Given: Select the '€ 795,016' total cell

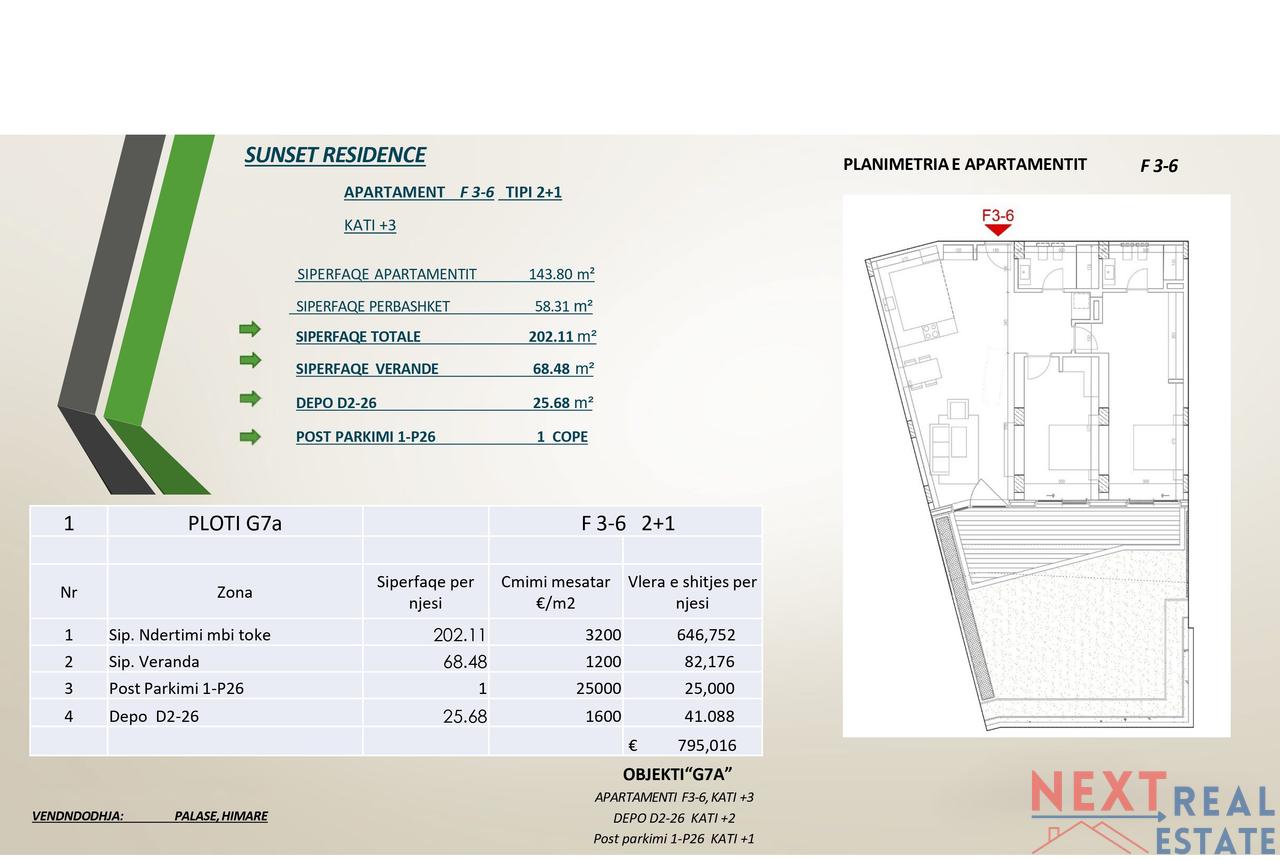Looking at the screenshot, I should pos(692,744).
